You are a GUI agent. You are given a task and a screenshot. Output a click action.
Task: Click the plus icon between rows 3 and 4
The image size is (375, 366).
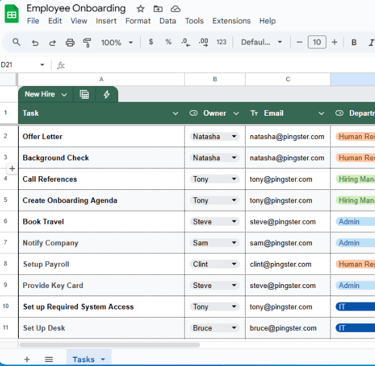(12, 168)
